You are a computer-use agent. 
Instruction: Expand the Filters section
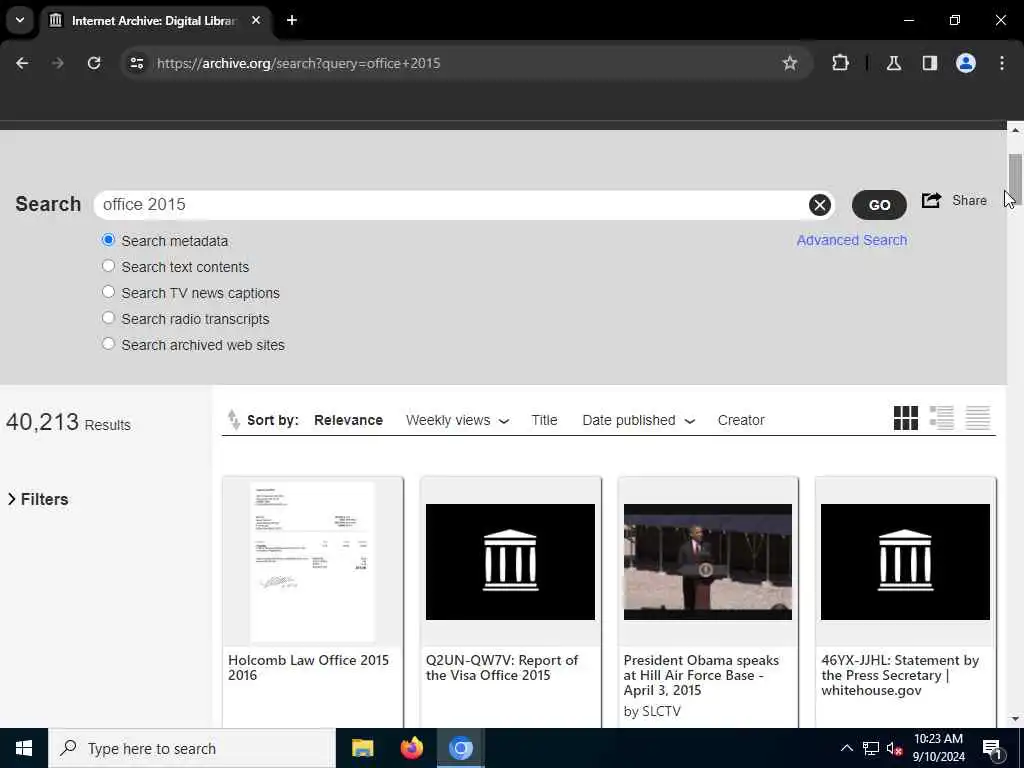pos(38,499)
